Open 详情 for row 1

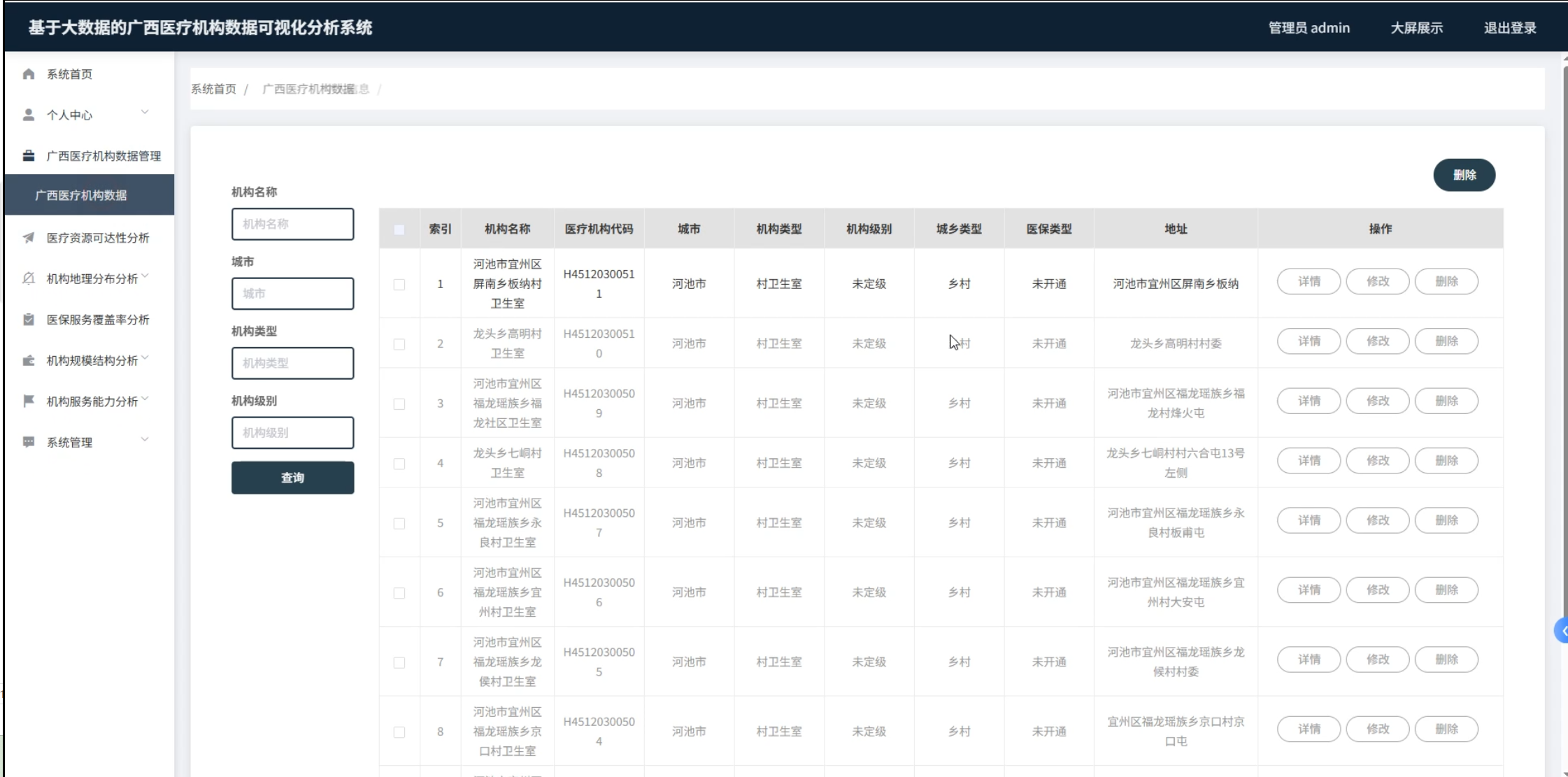[1309, 281]
